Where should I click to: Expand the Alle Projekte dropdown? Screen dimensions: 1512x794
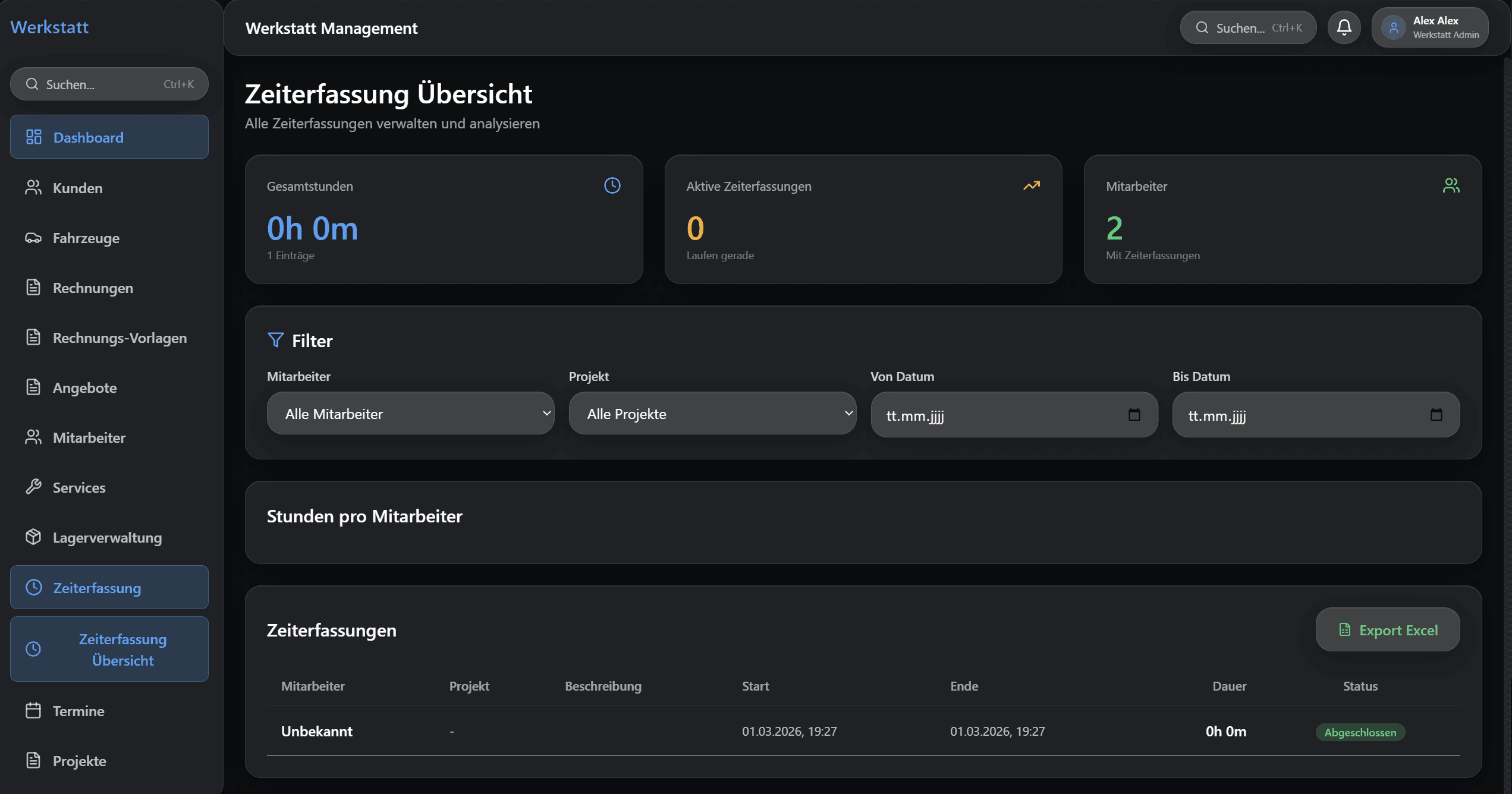(x=712, y=414)
